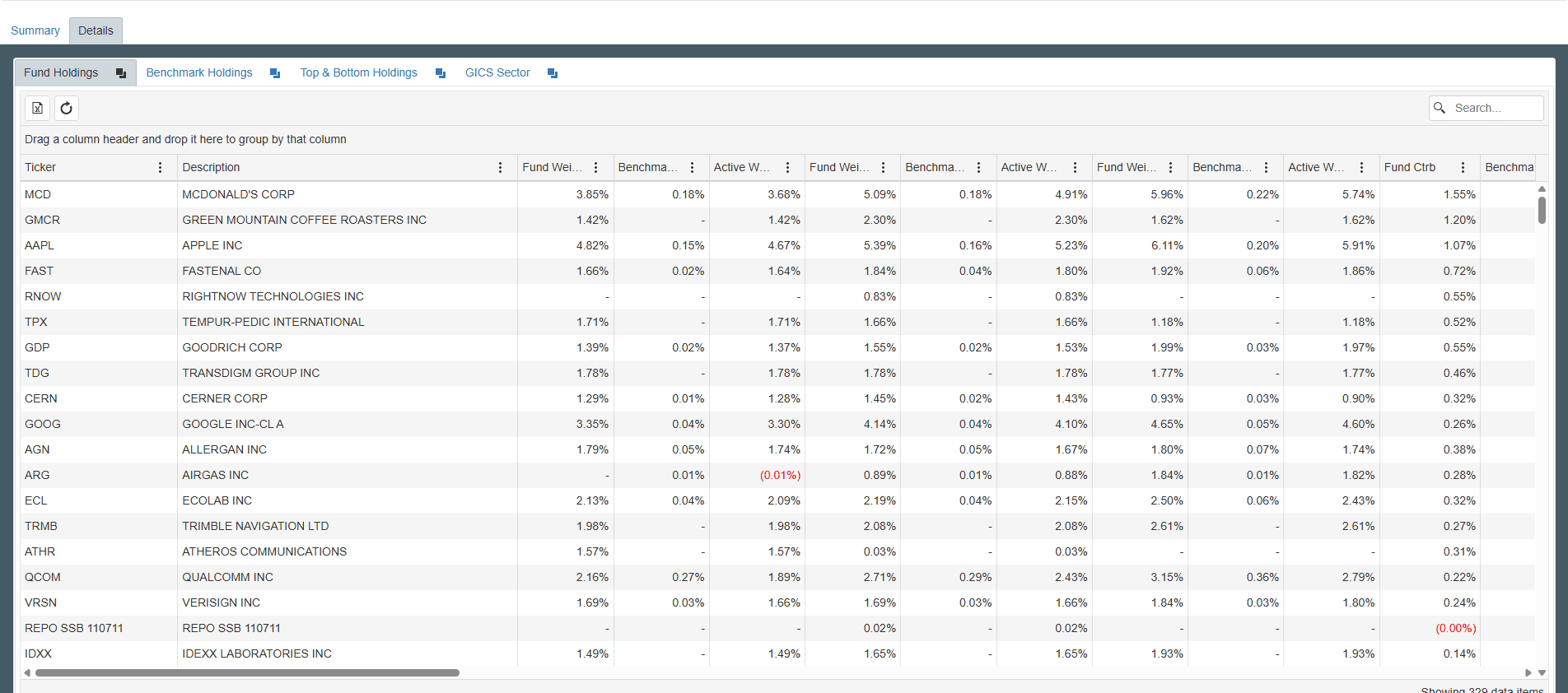Open first Benchma... column menu

pyautogui.click(x=692, y=167)
